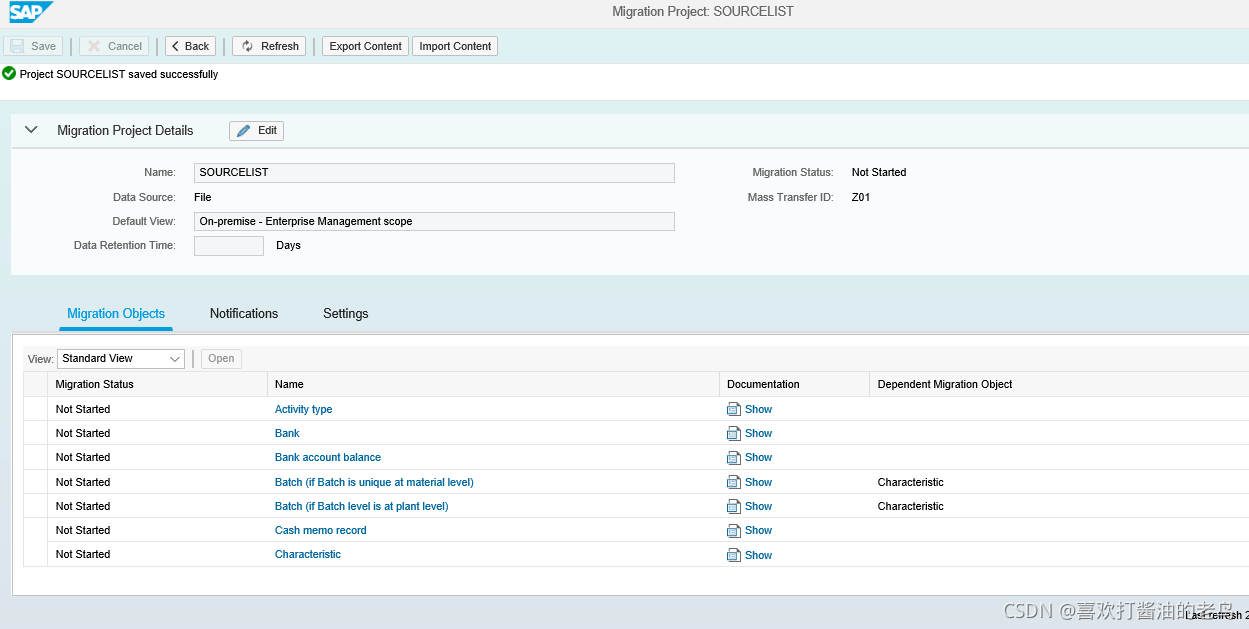Click the documentation icon for Characteristic
The image size is (1249, 629).
tap(733, 554)
